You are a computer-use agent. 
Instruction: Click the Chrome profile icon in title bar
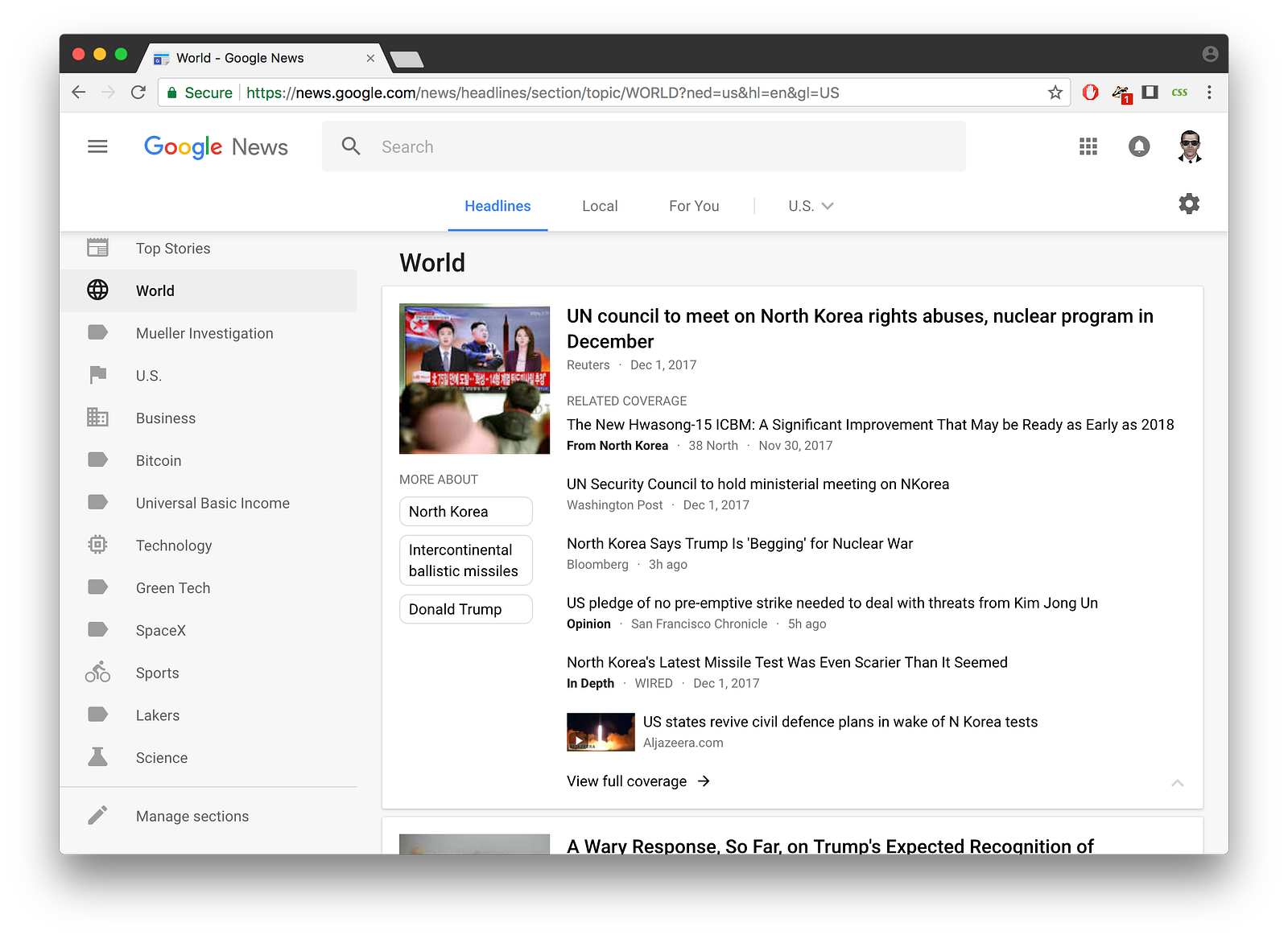[1210, 54]
